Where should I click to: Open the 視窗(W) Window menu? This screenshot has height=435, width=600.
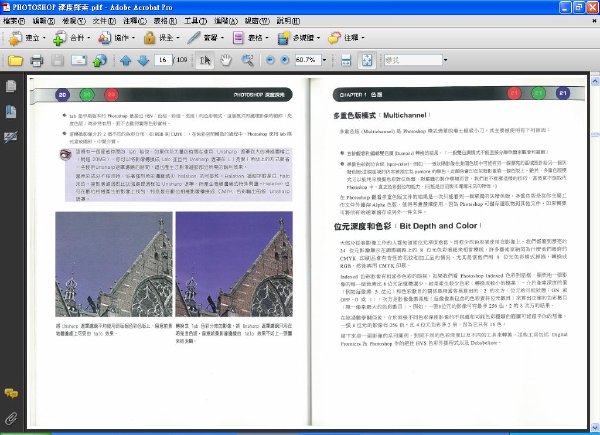[x=257, y=21]
